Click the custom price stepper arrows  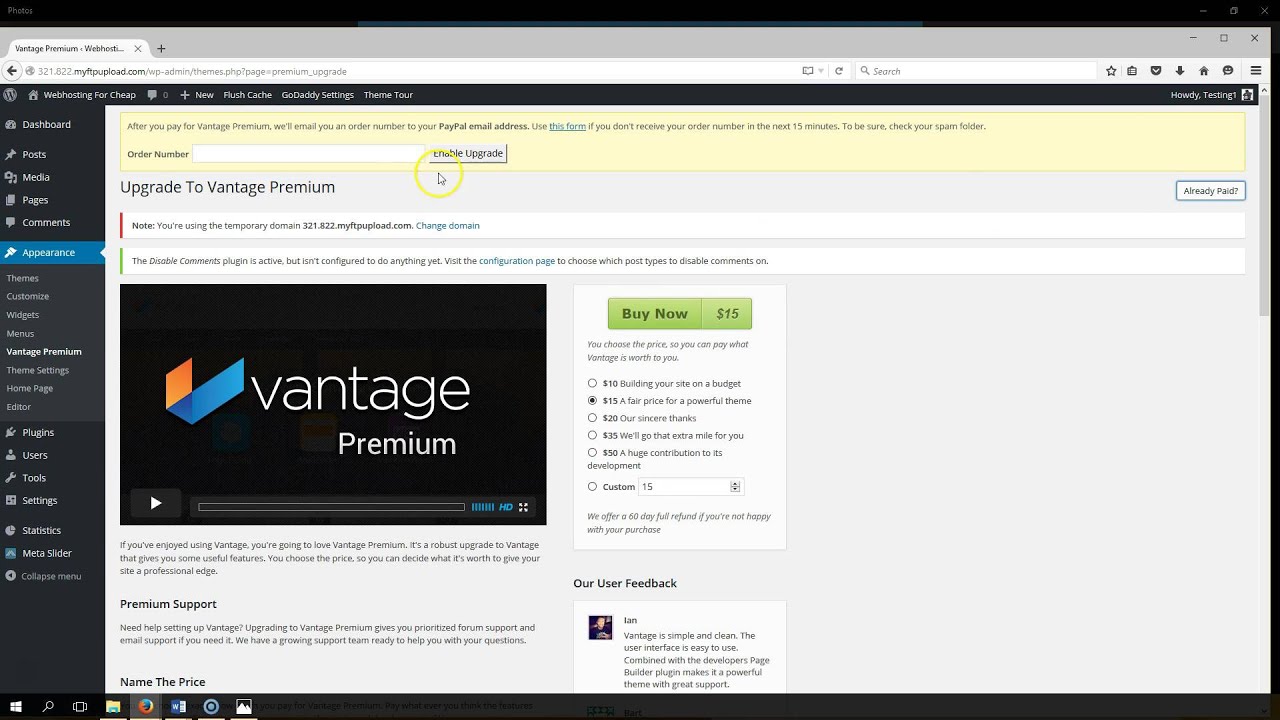pyautogui.click(x=735, y=487)
